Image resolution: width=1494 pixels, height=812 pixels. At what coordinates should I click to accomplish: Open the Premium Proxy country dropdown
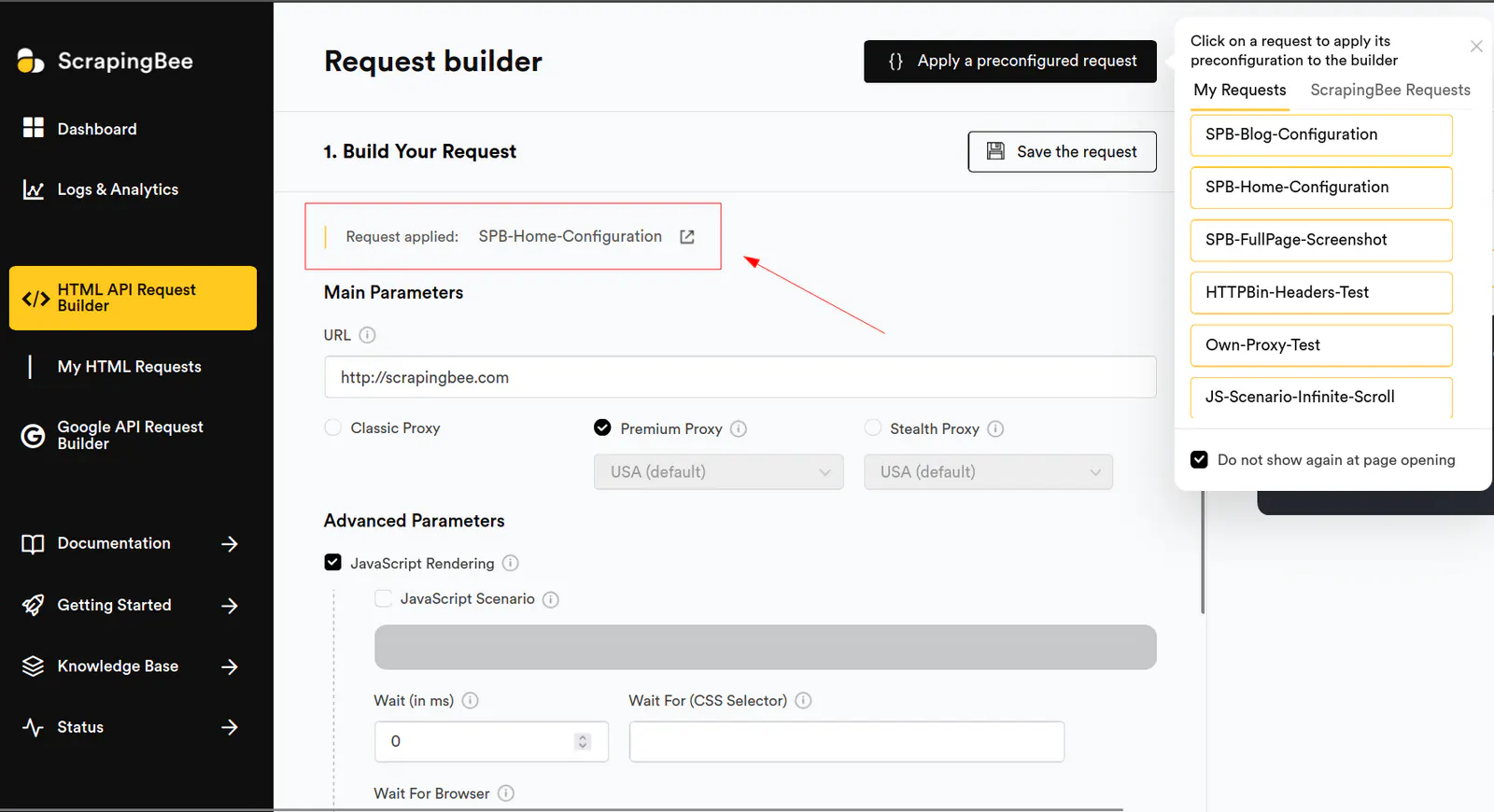click(x=719, y=472)
